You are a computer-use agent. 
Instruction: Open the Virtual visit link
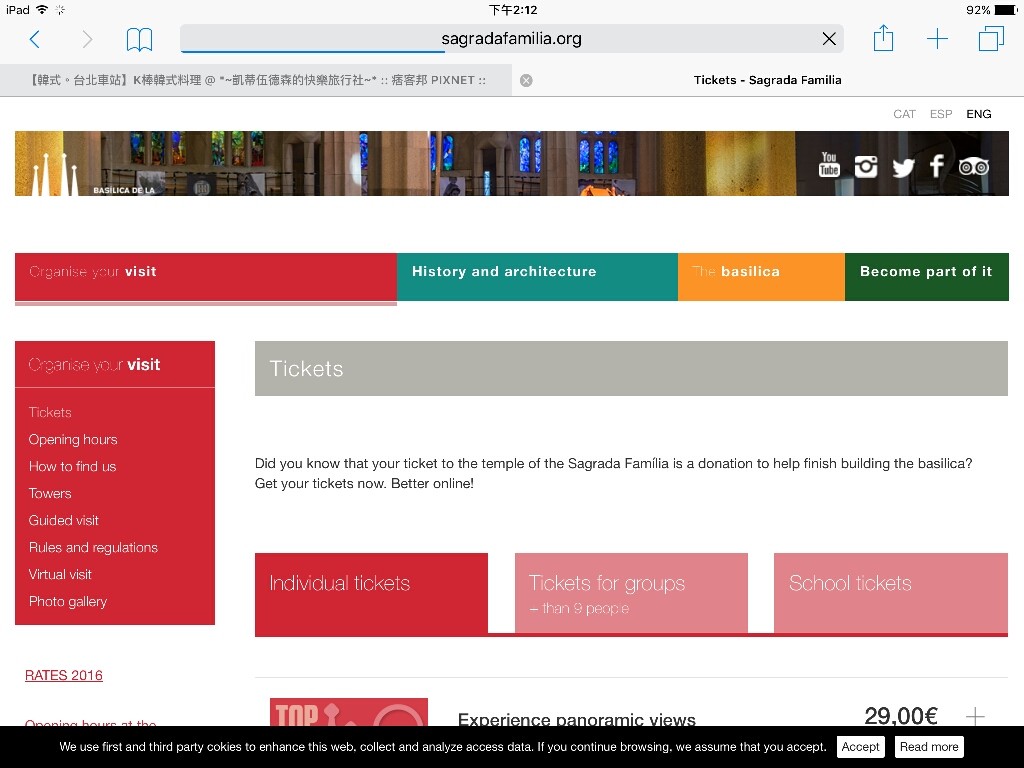pyautogui.click(x=59, y=574)
